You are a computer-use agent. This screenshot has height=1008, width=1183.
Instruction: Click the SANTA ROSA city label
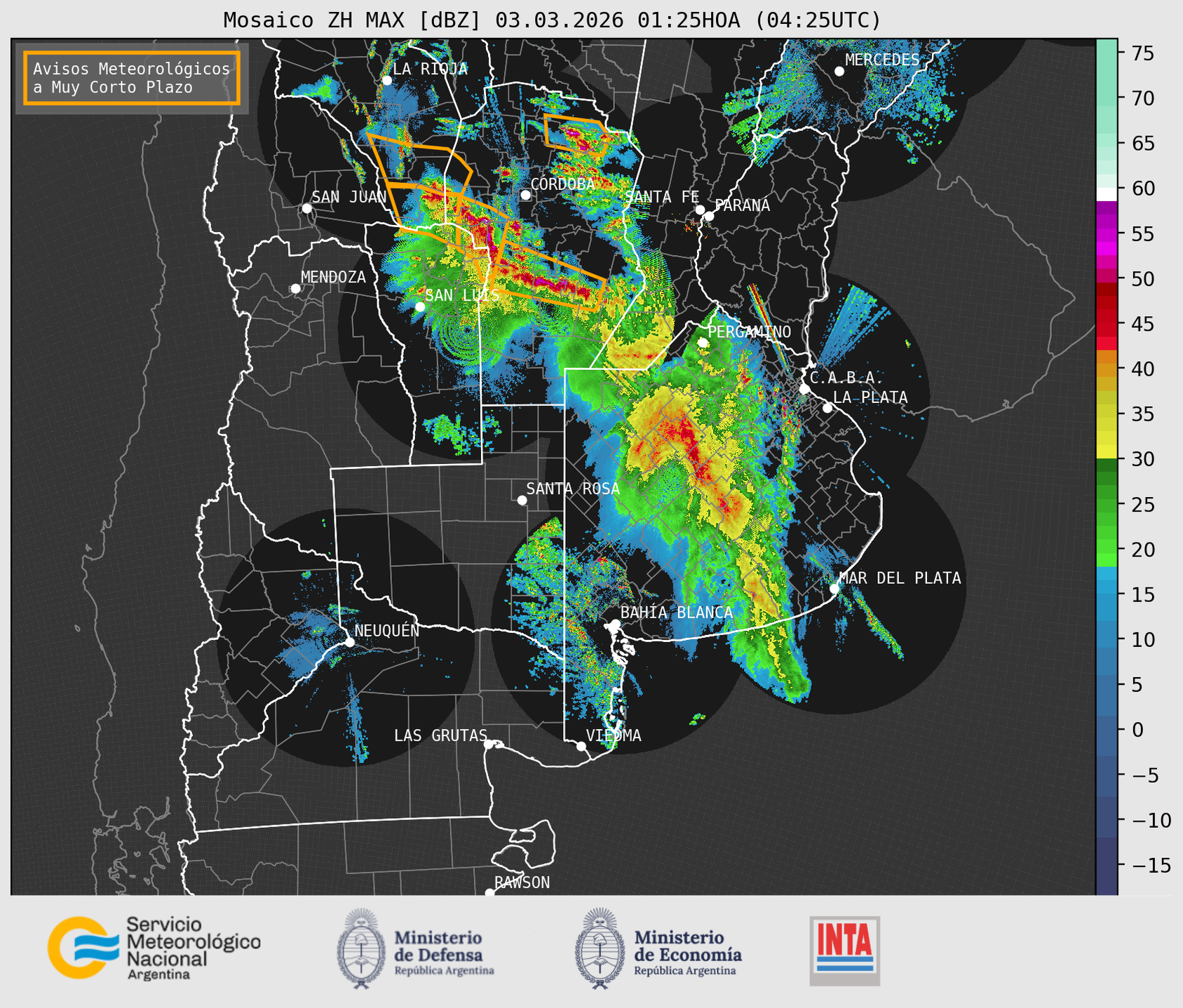[573, 489]
